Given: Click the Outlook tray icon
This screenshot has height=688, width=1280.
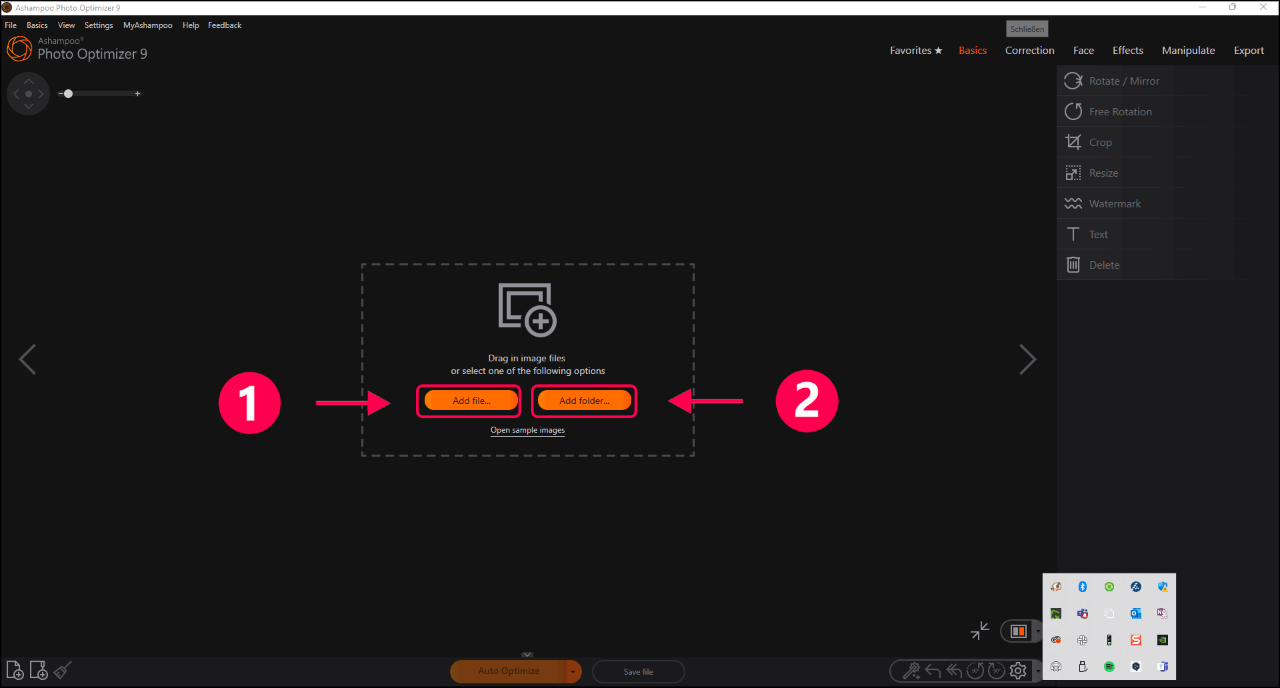Looking at the screenshot, I should click(x=1136, y=614).
